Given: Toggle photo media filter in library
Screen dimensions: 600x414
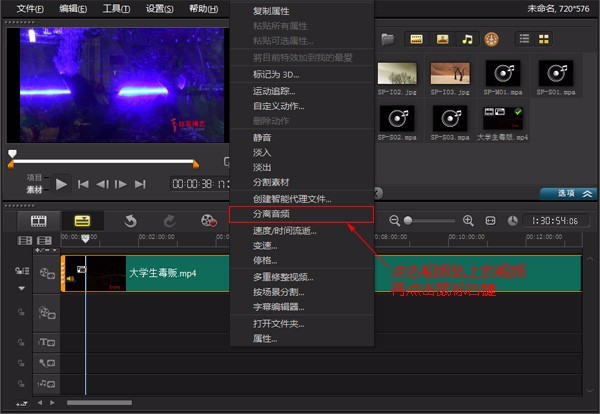Looking at the screenshot, I should pyautogui.click(x=442, y=39).
